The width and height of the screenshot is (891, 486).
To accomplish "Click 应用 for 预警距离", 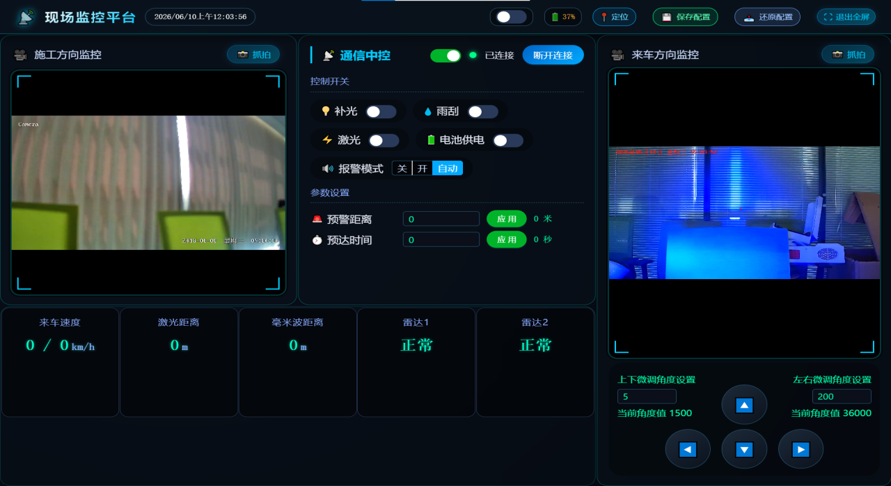I will [506, 219].
